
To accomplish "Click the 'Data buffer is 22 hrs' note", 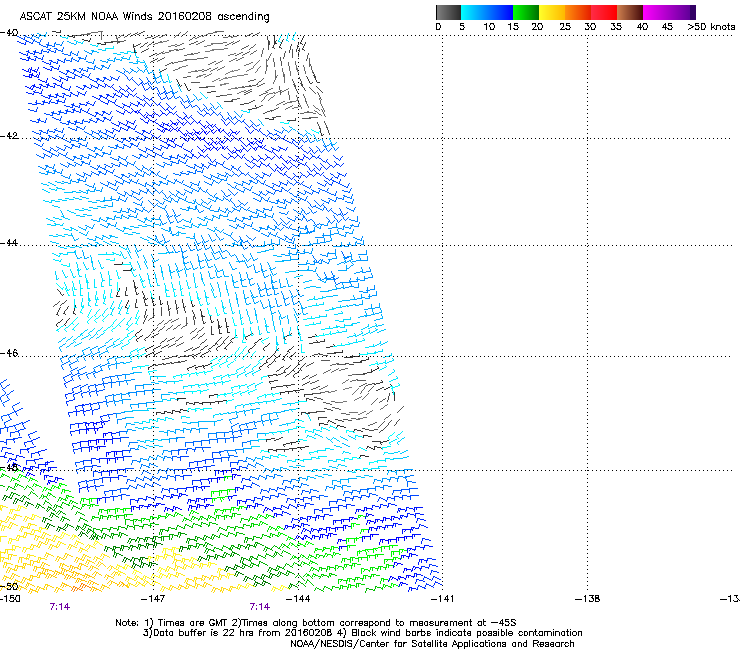I will coord(362,633).
